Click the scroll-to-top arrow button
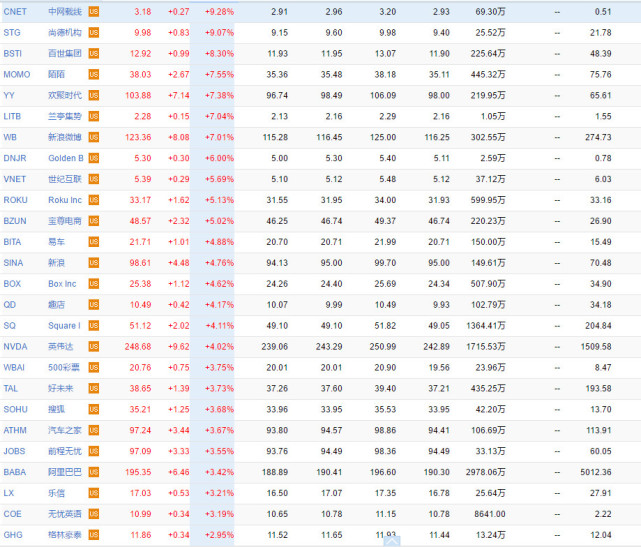Viewport: 641px width, 547px height. point(392,541)
